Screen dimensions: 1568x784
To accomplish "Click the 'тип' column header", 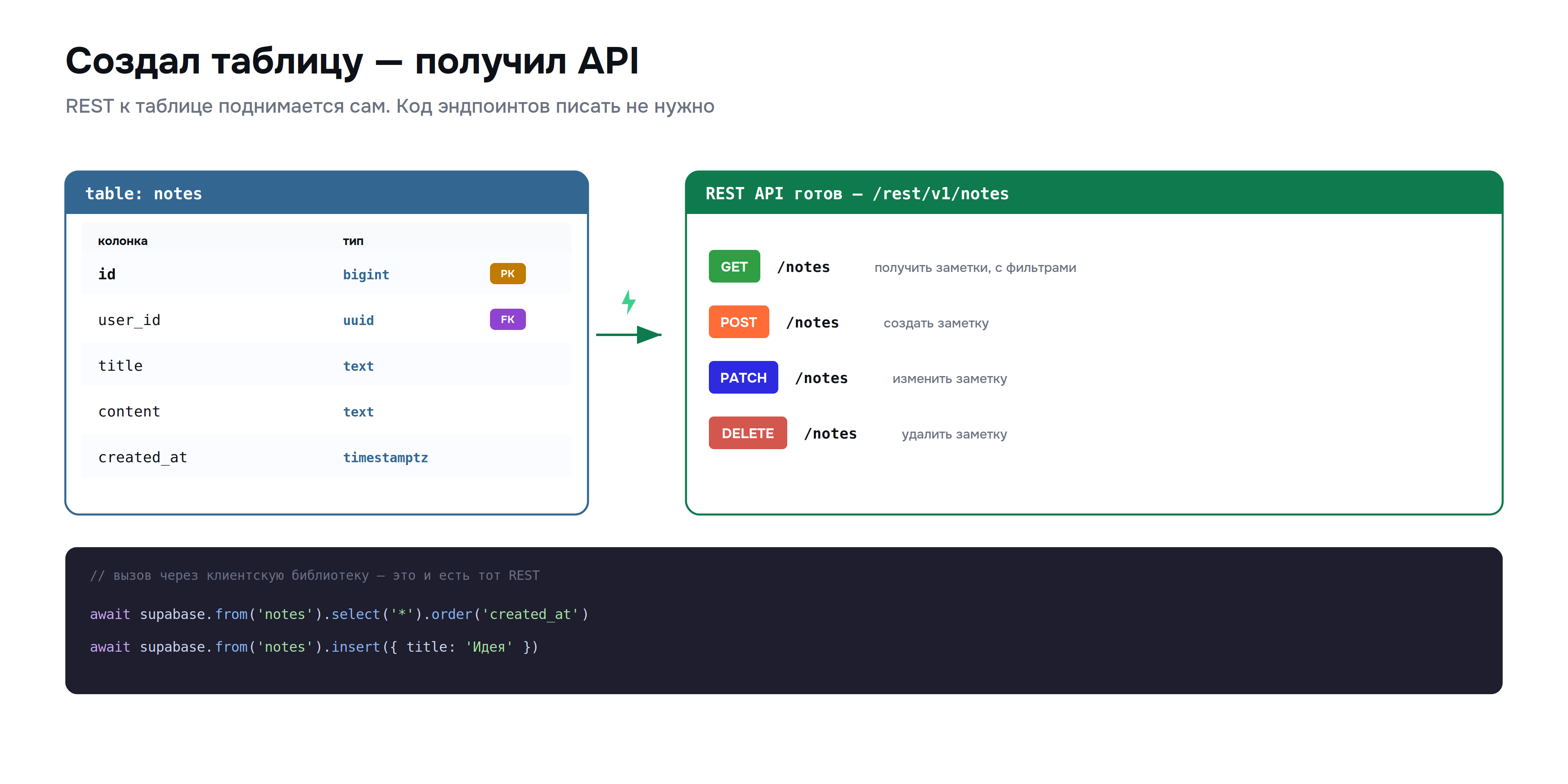I will [x=353, y=241].
